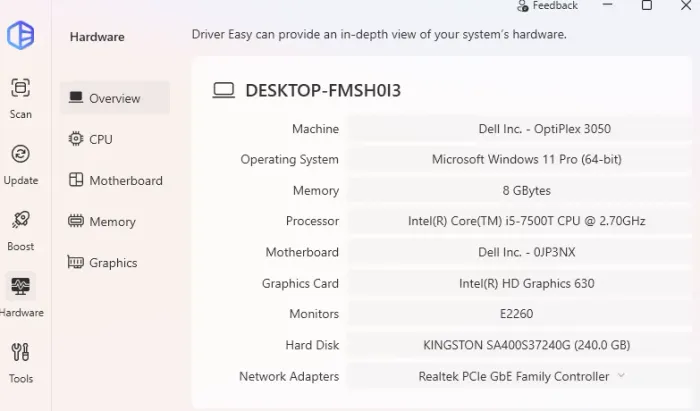Click the Operating System row label
Viewport: 700px width, 411px height.
coord(290,159)
